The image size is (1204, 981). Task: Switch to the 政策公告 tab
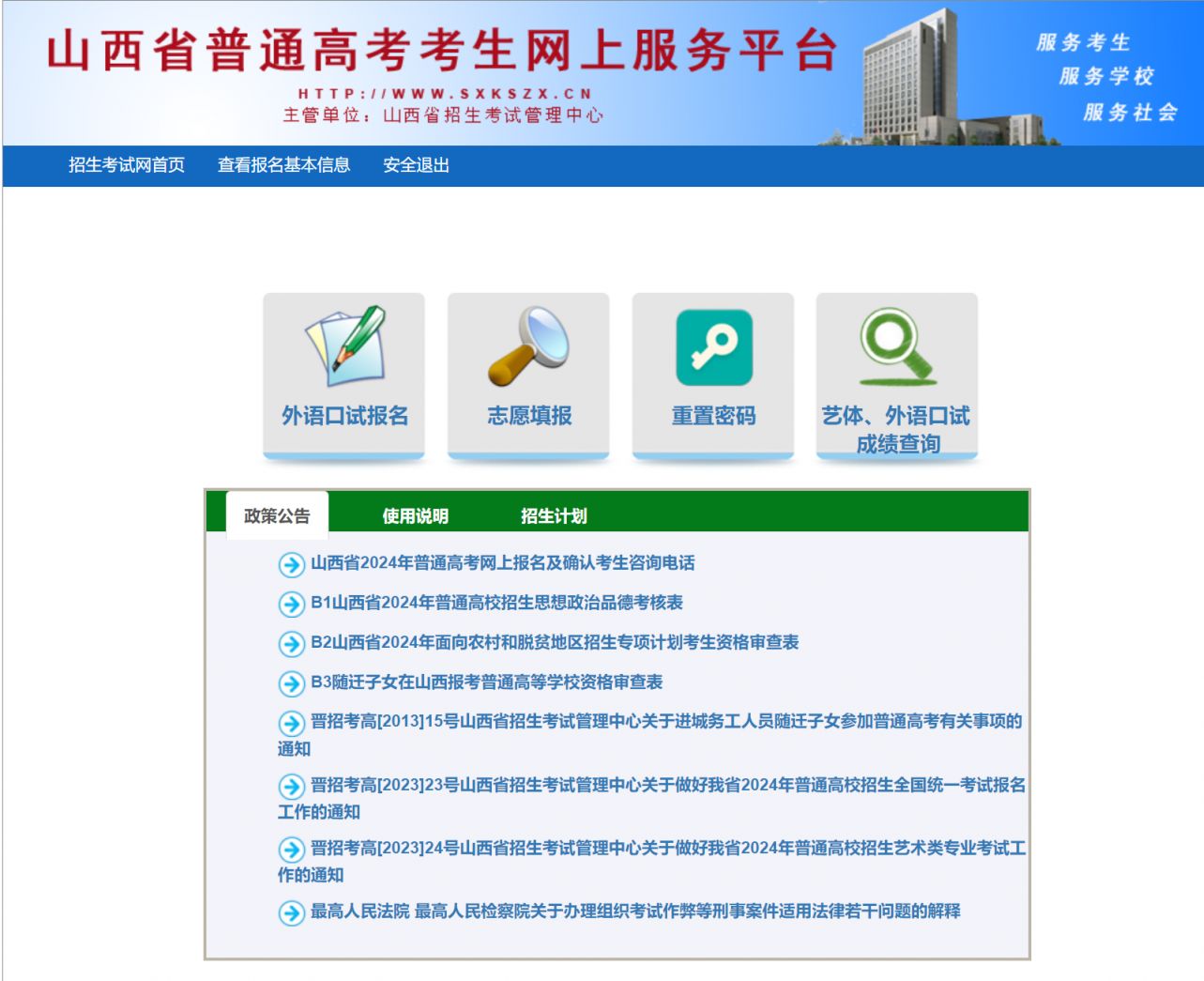click(x=277, y=515)
